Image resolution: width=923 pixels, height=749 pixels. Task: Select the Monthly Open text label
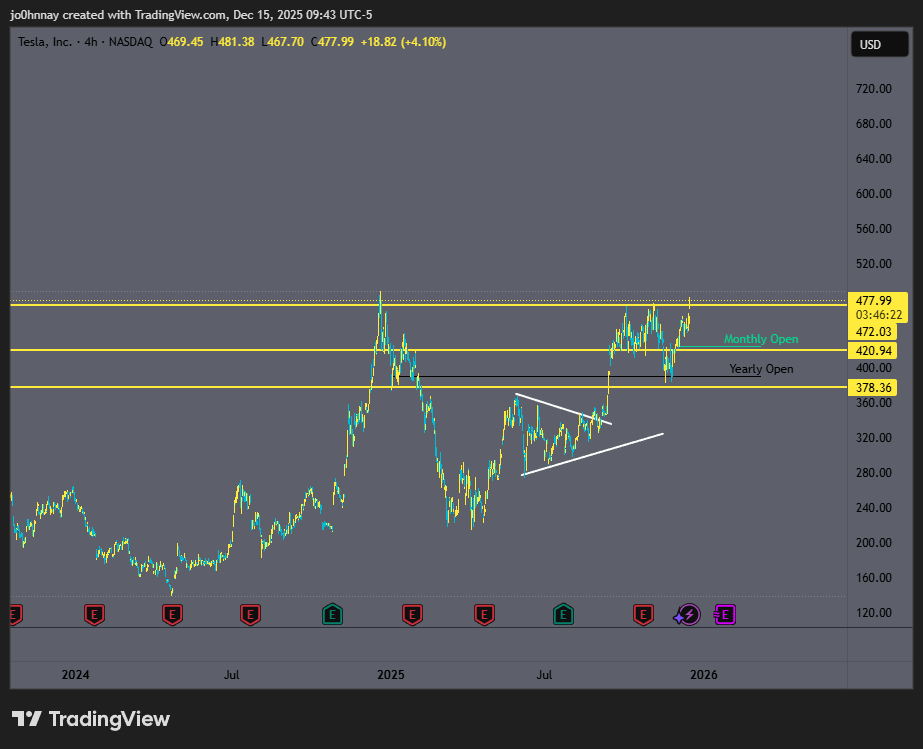click(x=761, y=339)
